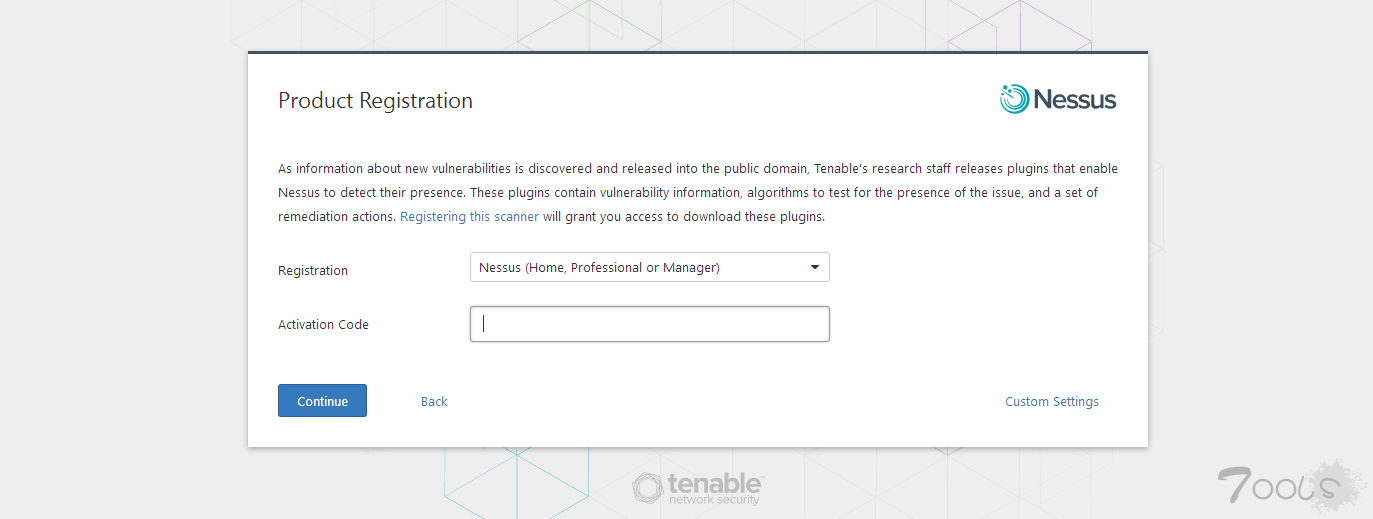Follow the Registering this scanner link
This screenshot has width=1373, height=519.
click(x=469, y=216)
